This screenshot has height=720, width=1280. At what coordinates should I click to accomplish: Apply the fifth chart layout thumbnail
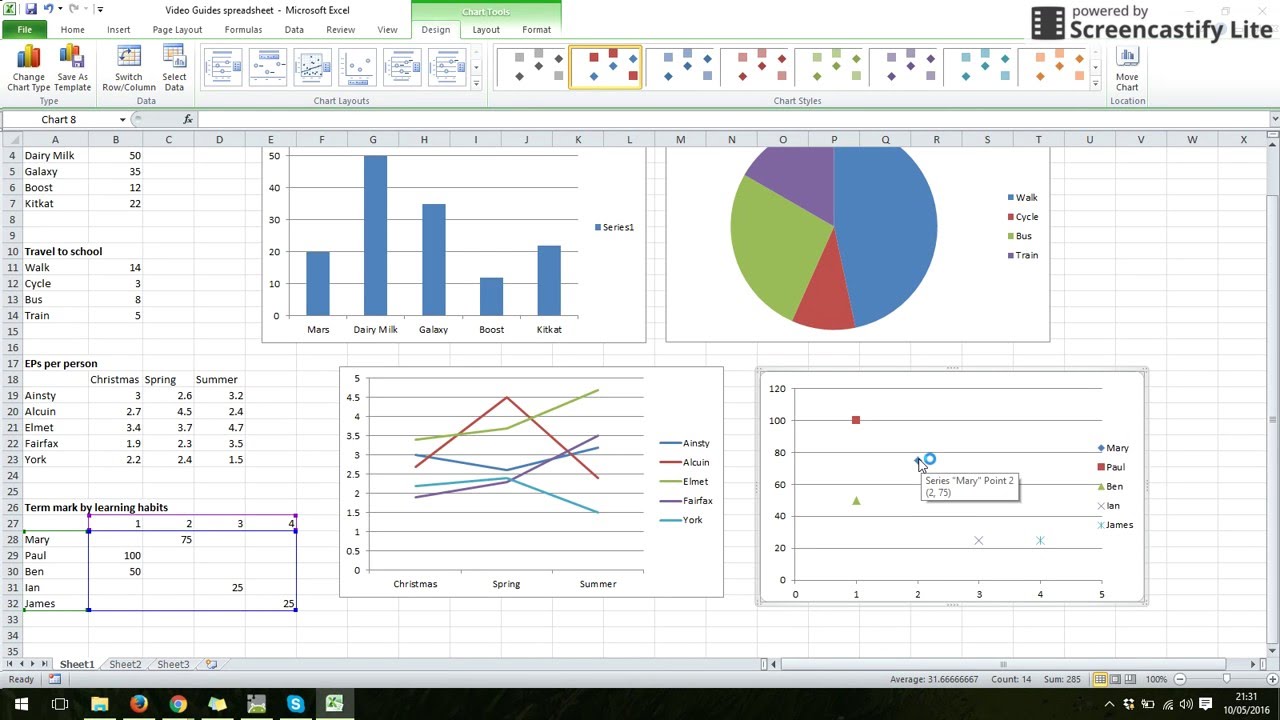tap(403, 67)
